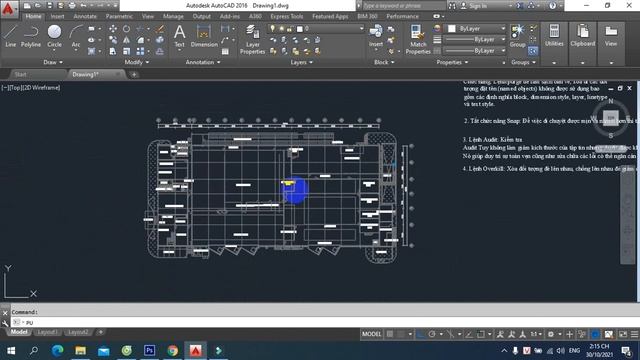This screenshot has width=640, height=360.
Task: Open the application menu A button
Action: click(8, 9)
